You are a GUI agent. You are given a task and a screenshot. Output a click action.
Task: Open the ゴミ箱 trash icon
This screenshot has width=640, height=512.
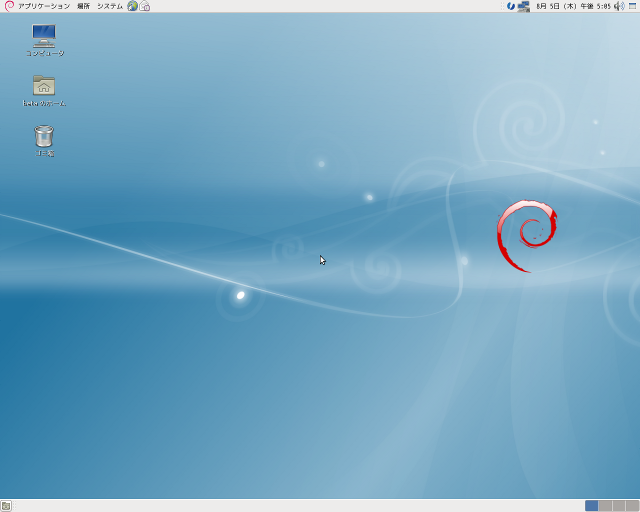(x=44, y=140)
